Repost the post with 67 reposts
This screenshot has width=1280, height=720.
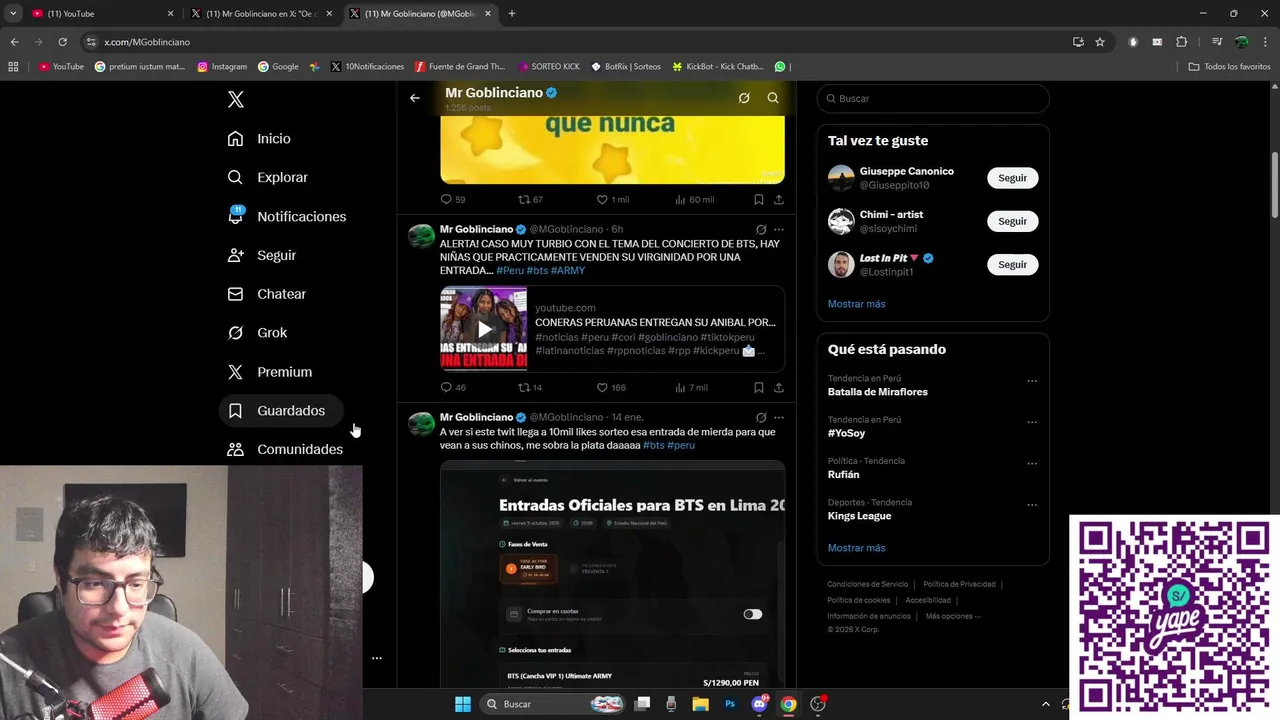tap(530, 199)
